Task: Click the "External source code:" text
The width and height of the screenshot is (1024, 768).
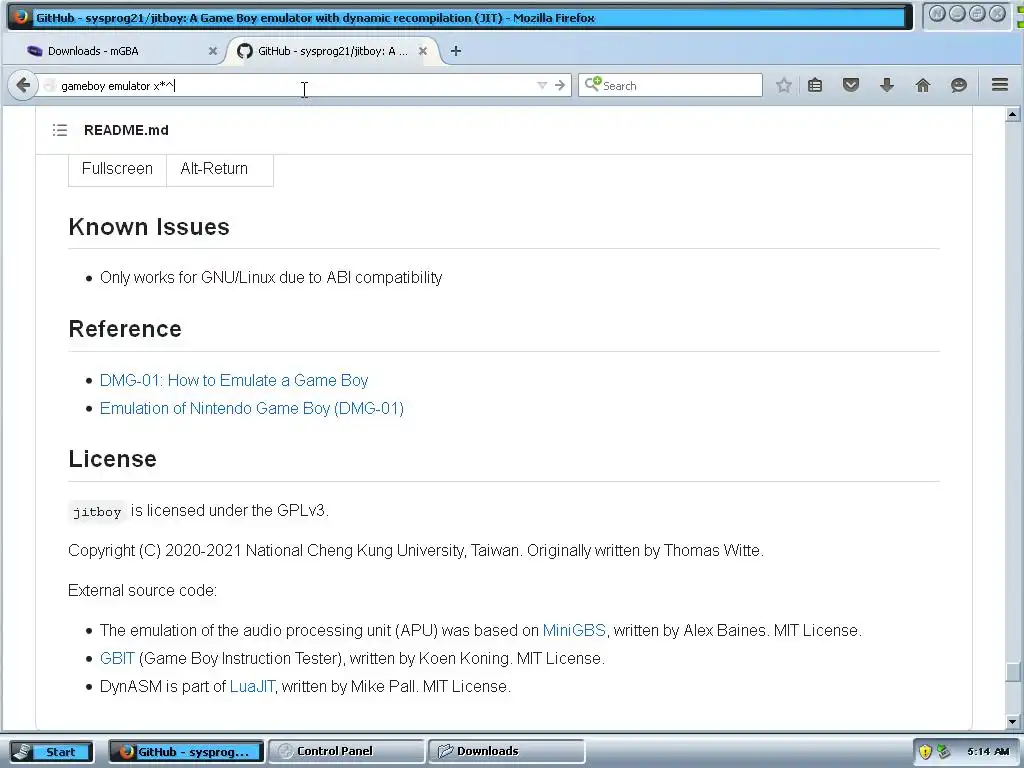Action: [x=142, y=590]
